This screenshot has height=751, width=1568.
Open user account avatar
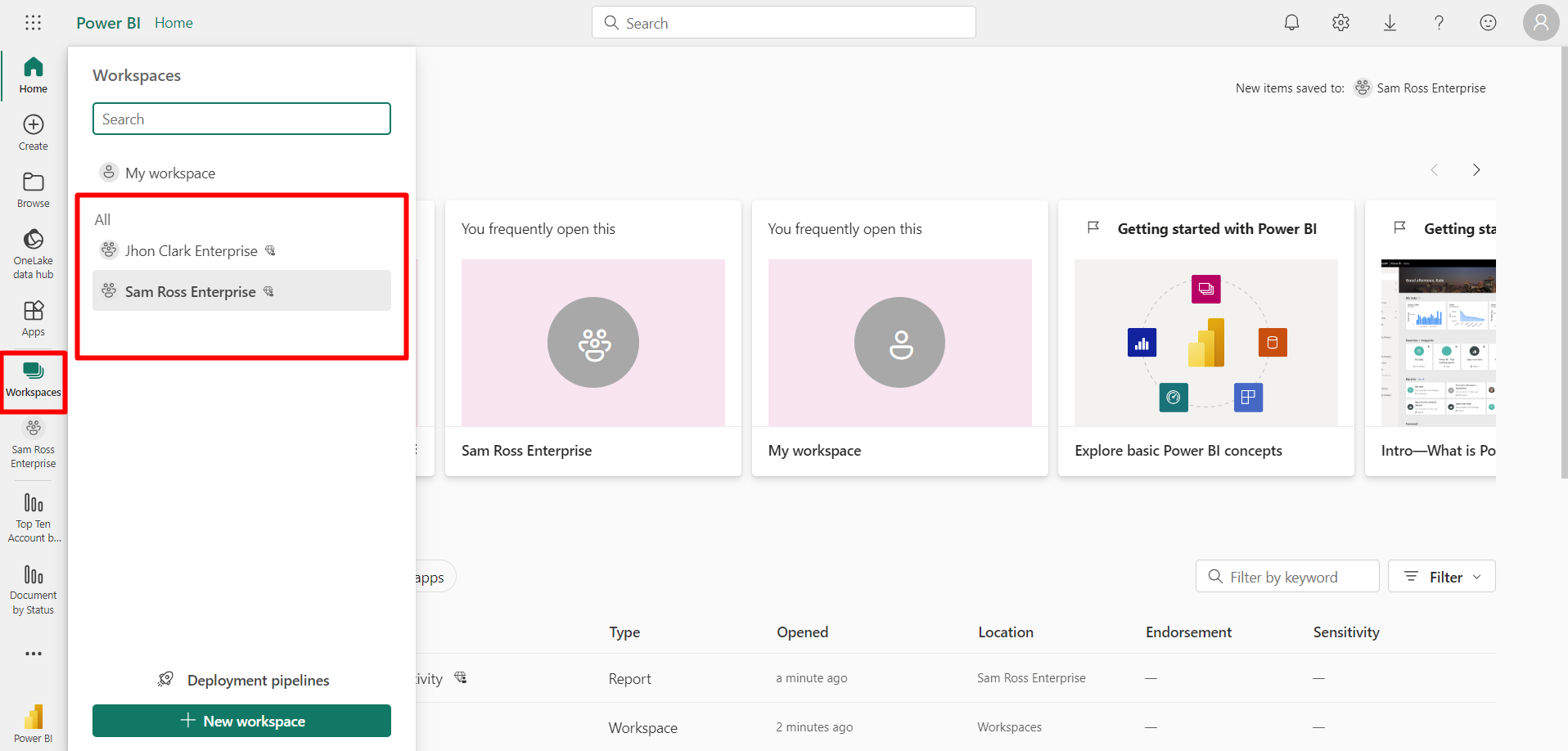click(x=1541, y=23)
